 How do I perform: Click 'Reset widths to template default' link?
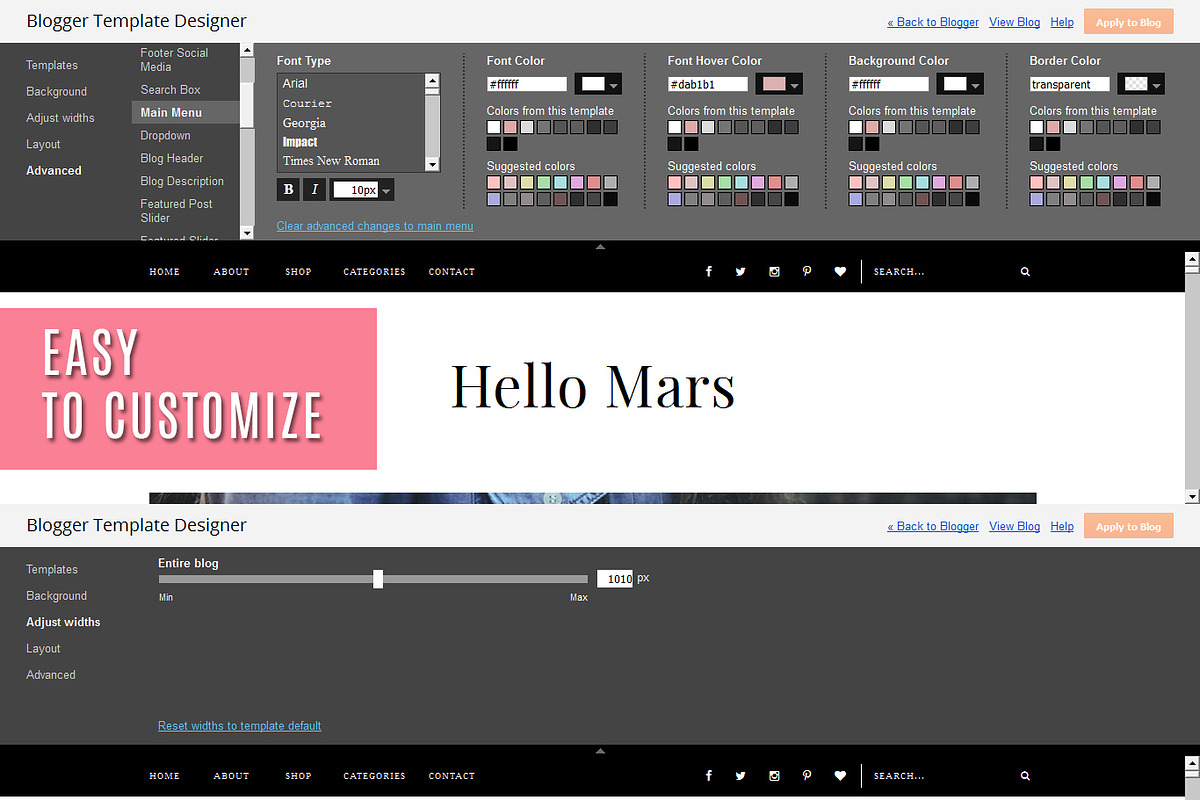tap(239, 726)
